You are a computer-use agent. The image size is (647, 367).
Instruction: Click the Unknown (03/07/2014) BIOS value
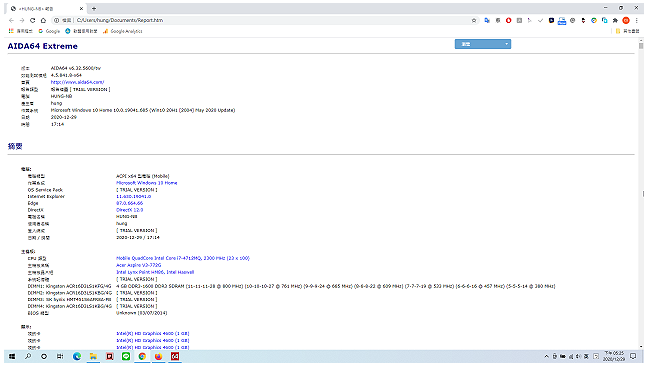[x=142, y=313]
